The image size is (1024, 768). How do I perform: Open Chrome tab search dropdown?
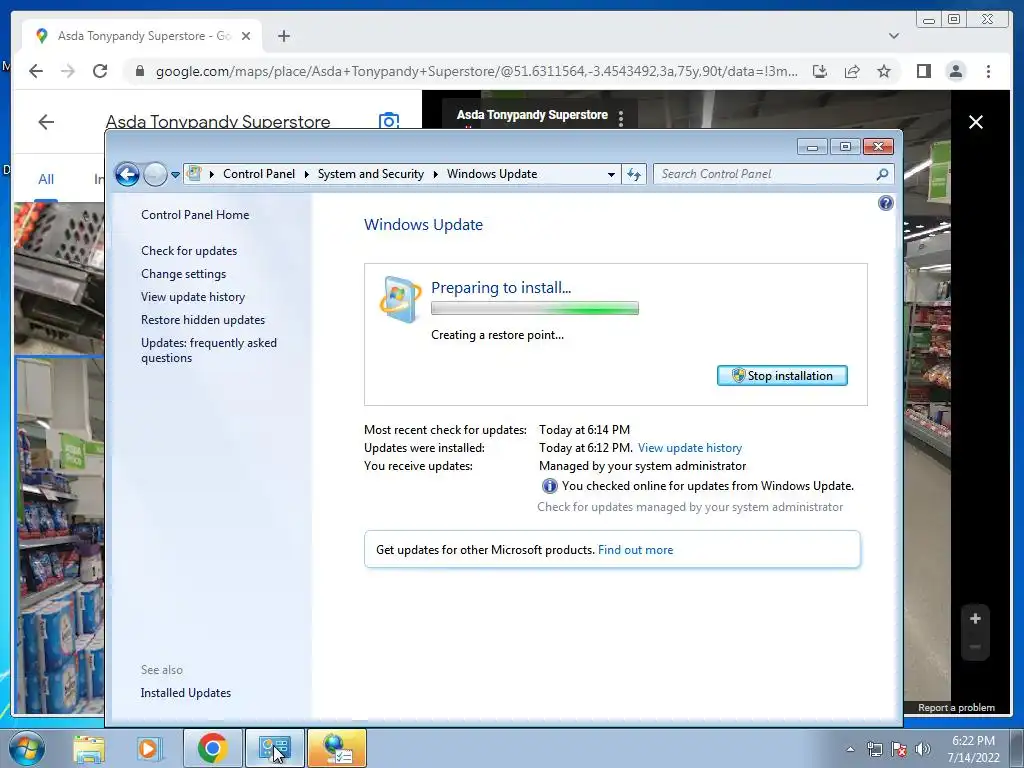tap(894, 36)
